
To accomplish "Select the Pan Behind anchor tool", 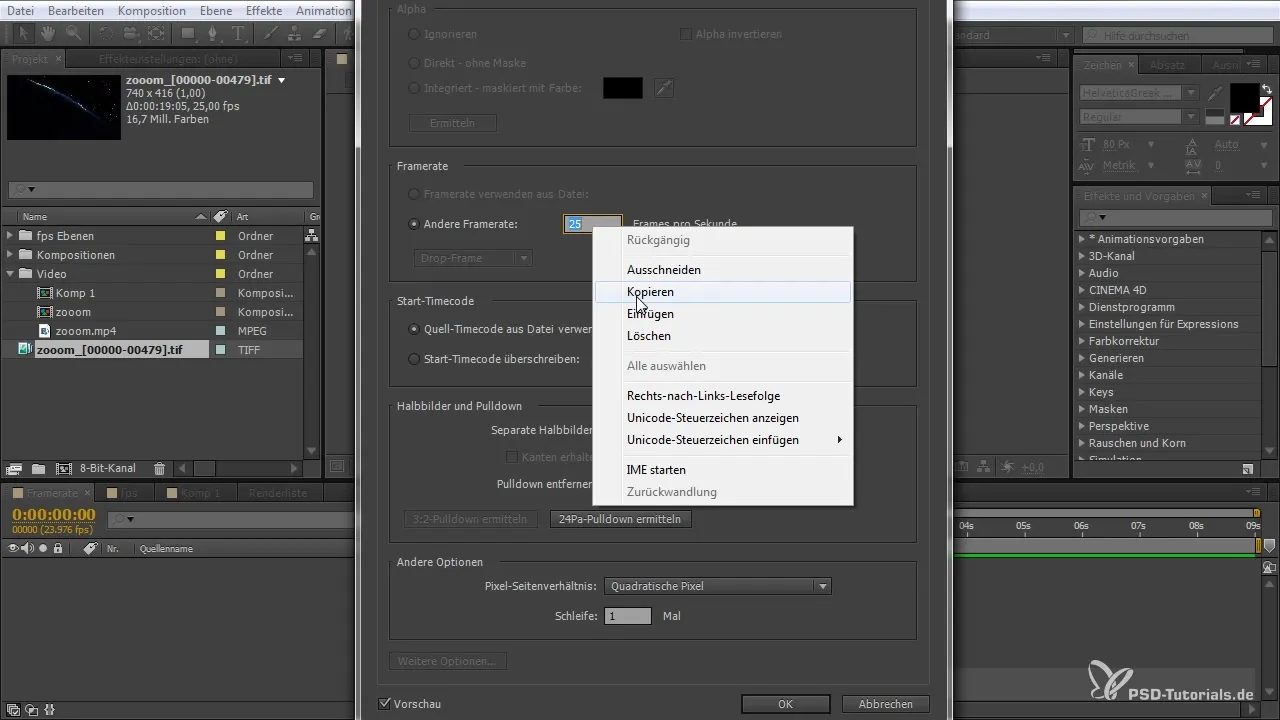I will (x=156, y=33).
